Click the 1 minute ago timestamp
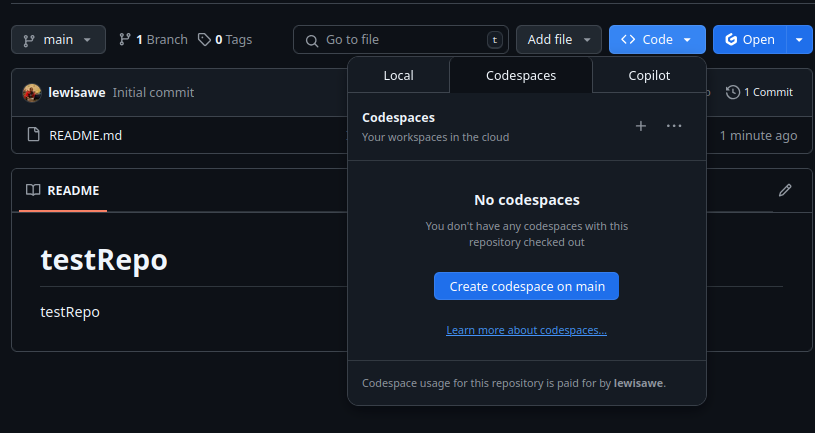This screenshot has height=433, width=815. point(758,136)
